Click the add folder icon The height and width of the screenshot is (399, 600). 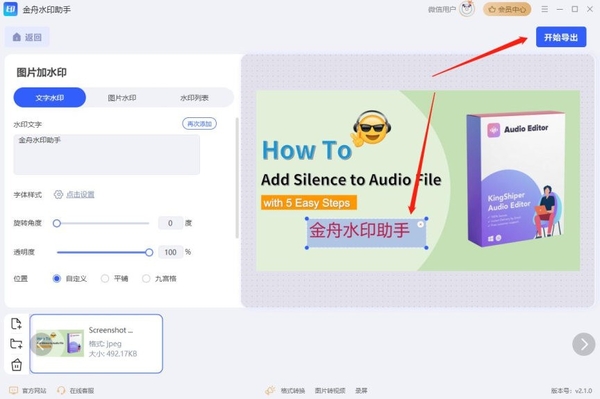tap(16, 344)
